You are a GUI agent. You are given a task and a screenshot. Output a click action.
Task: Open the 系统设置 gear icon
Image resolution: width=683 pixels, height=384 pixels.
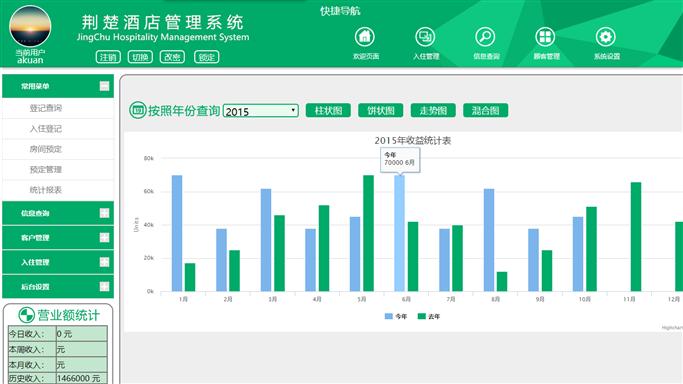click(605, 37)
